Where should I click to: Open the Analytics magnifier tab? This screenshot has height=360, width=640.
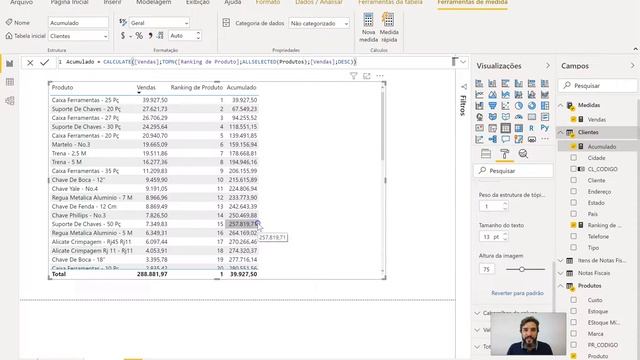tap(523, 154)
